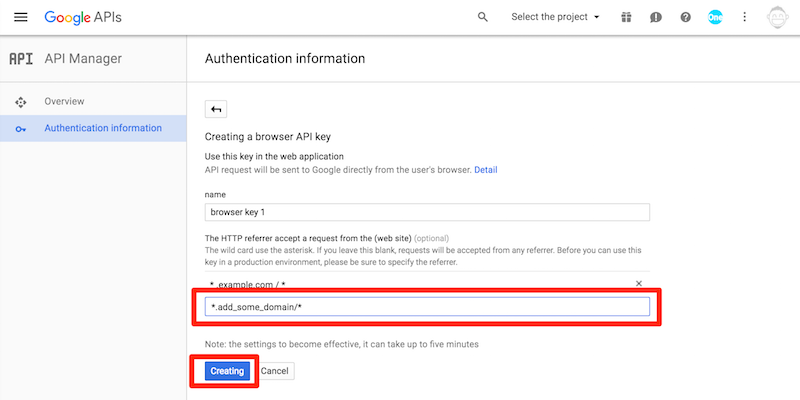Screen dimensions: 800x400
Task: Click the Cancel button
Action: pyautogui.click(x=274, y=371)
